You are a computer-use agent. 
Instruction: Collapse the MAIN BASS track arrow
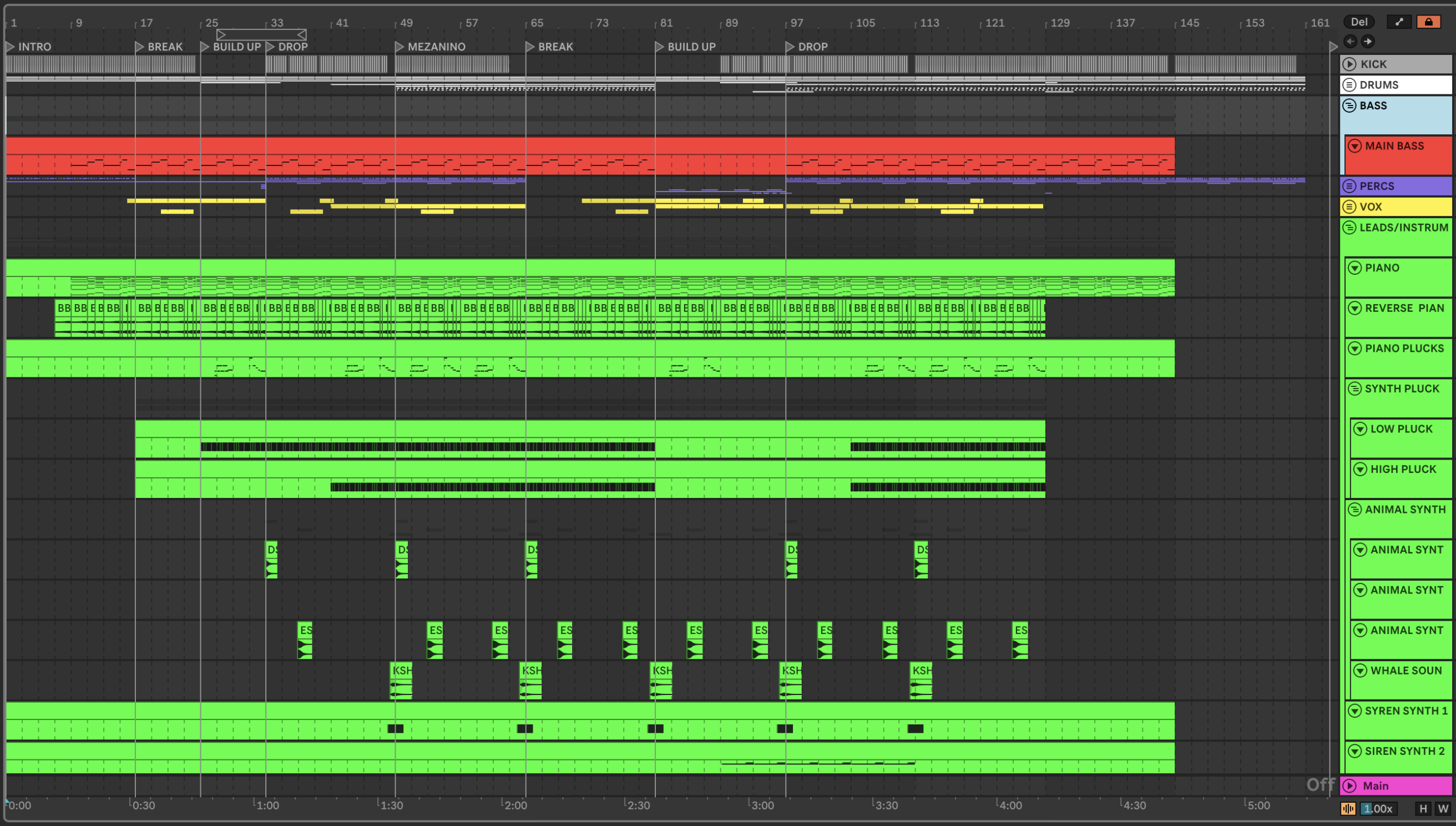pos(1354,147)
